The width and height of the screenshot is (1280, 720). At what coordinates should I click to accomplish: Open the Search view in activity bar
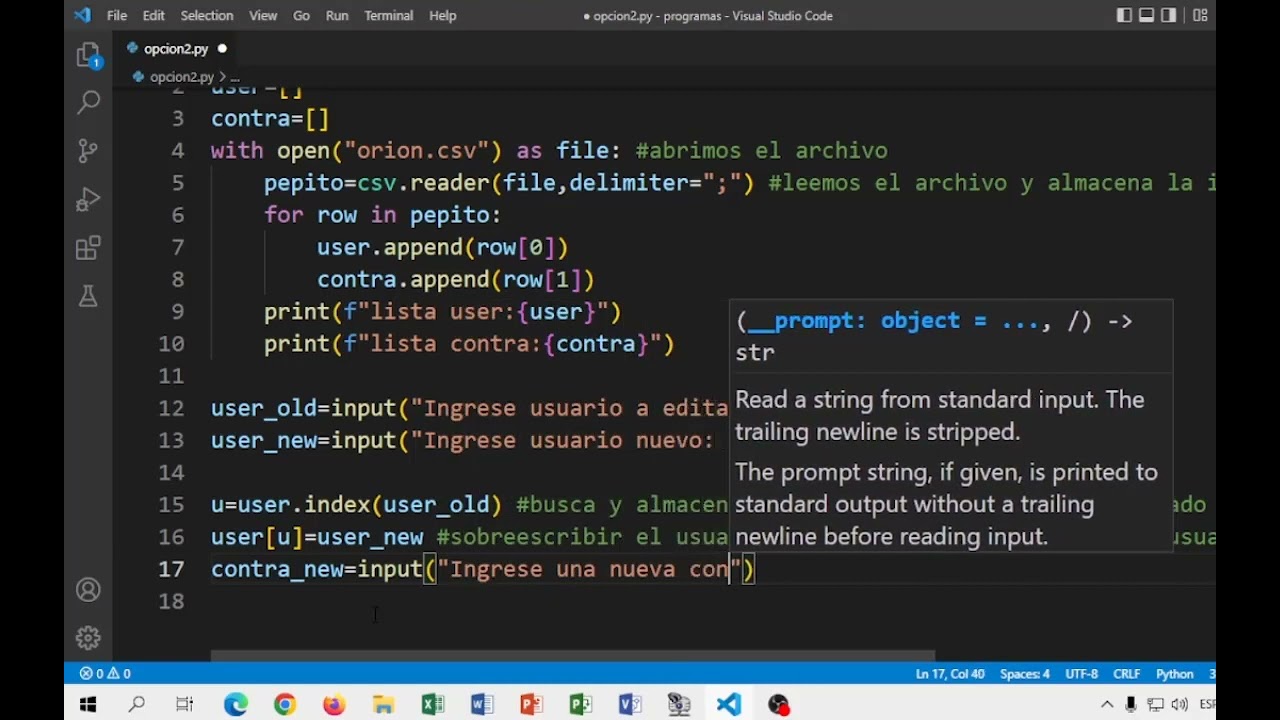pyautogui.click(x=89, y=102)
